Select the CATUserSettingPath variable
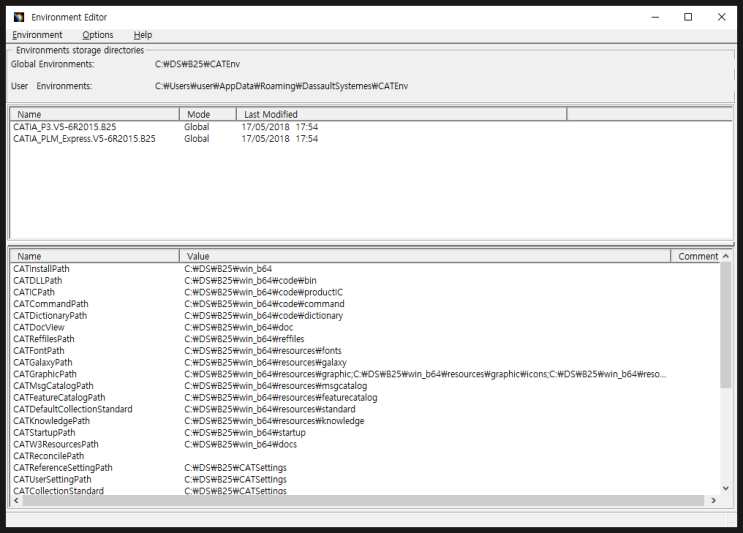The width and height of the screenshot is (743, 533). (52, 479)
